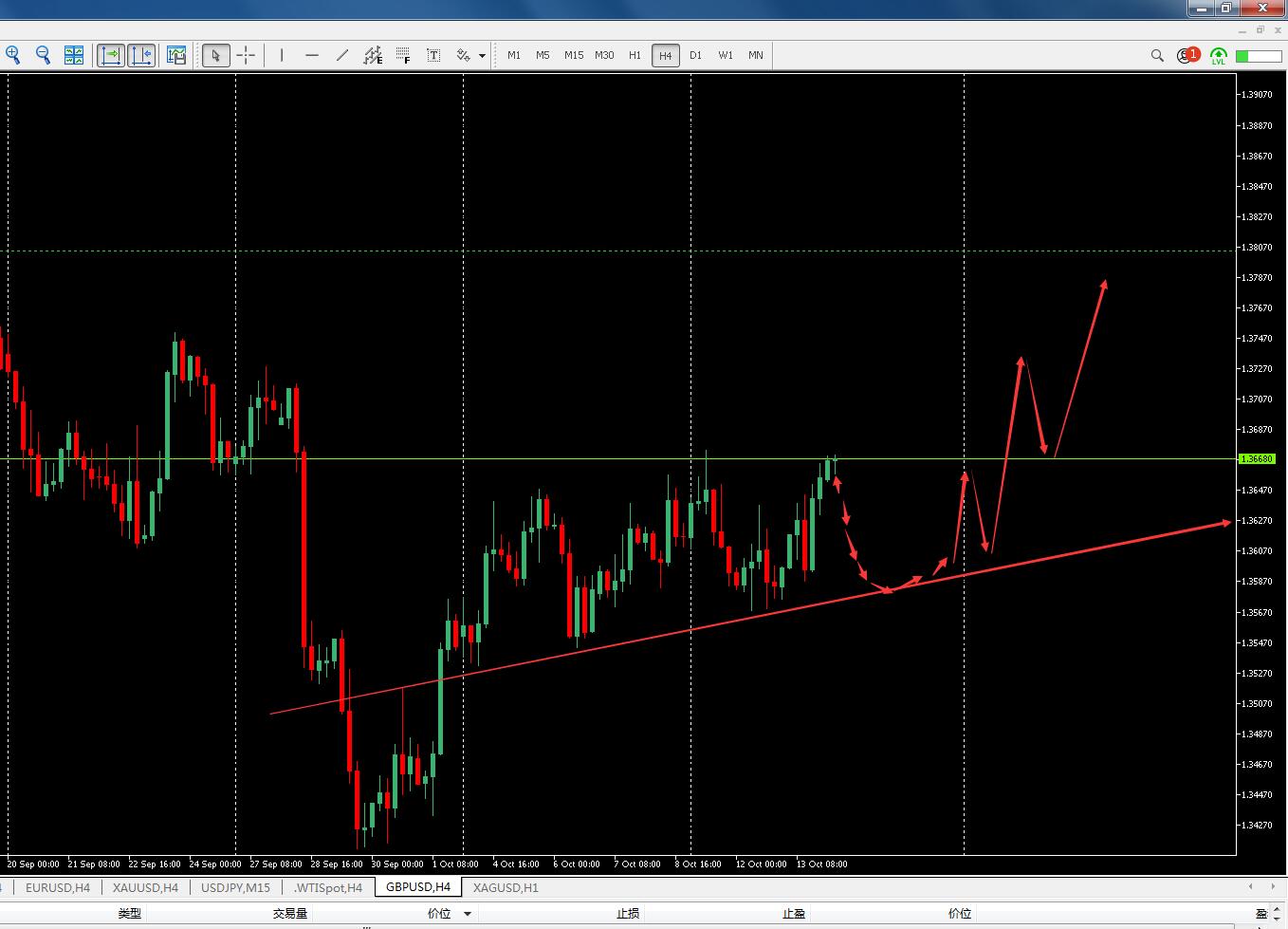Viewport: 1288px width, 929px height.
Task: Zoom out of the chart
Action: (x=43, y=55)
